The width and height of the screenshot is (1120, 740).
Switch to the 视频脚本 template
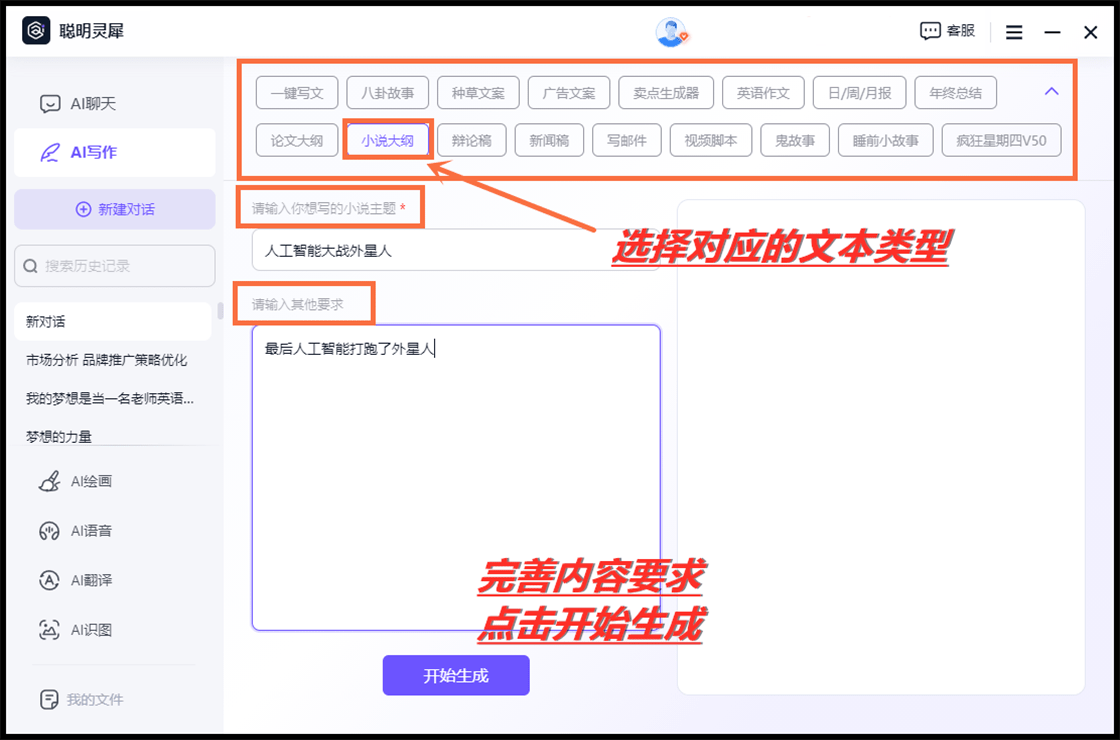click(710, 140)
